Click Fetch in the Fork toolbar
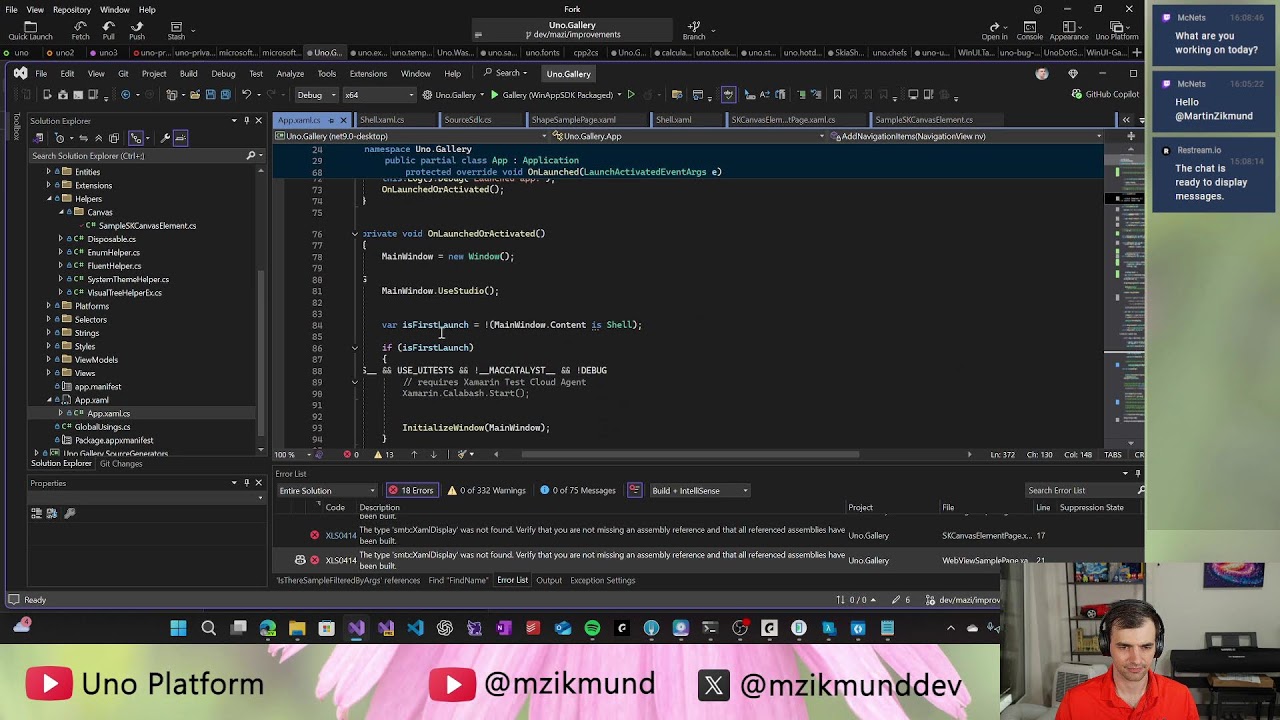 (x=80, y=30)
